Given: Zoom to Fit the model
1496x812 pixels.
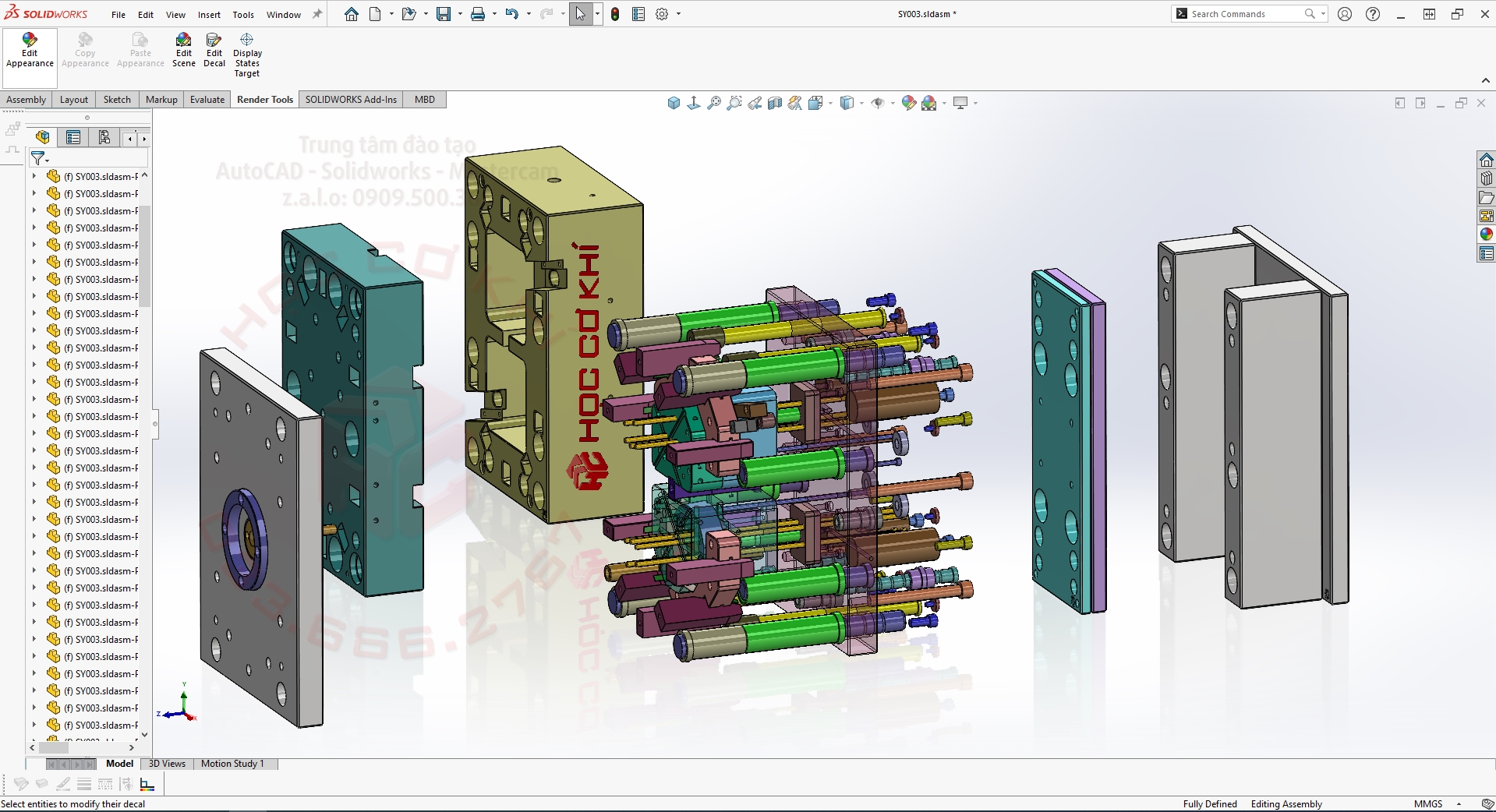Looking at the screenshot, I should [714, 103].
